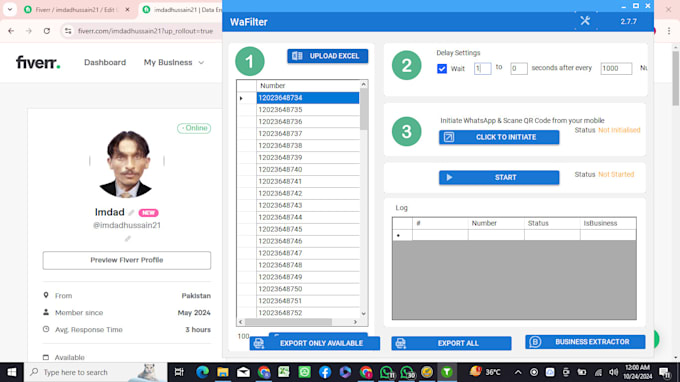The width and height of the screenshot is (680, 382).
Task: Reload the browser page
Action: (x=46, y=31)
